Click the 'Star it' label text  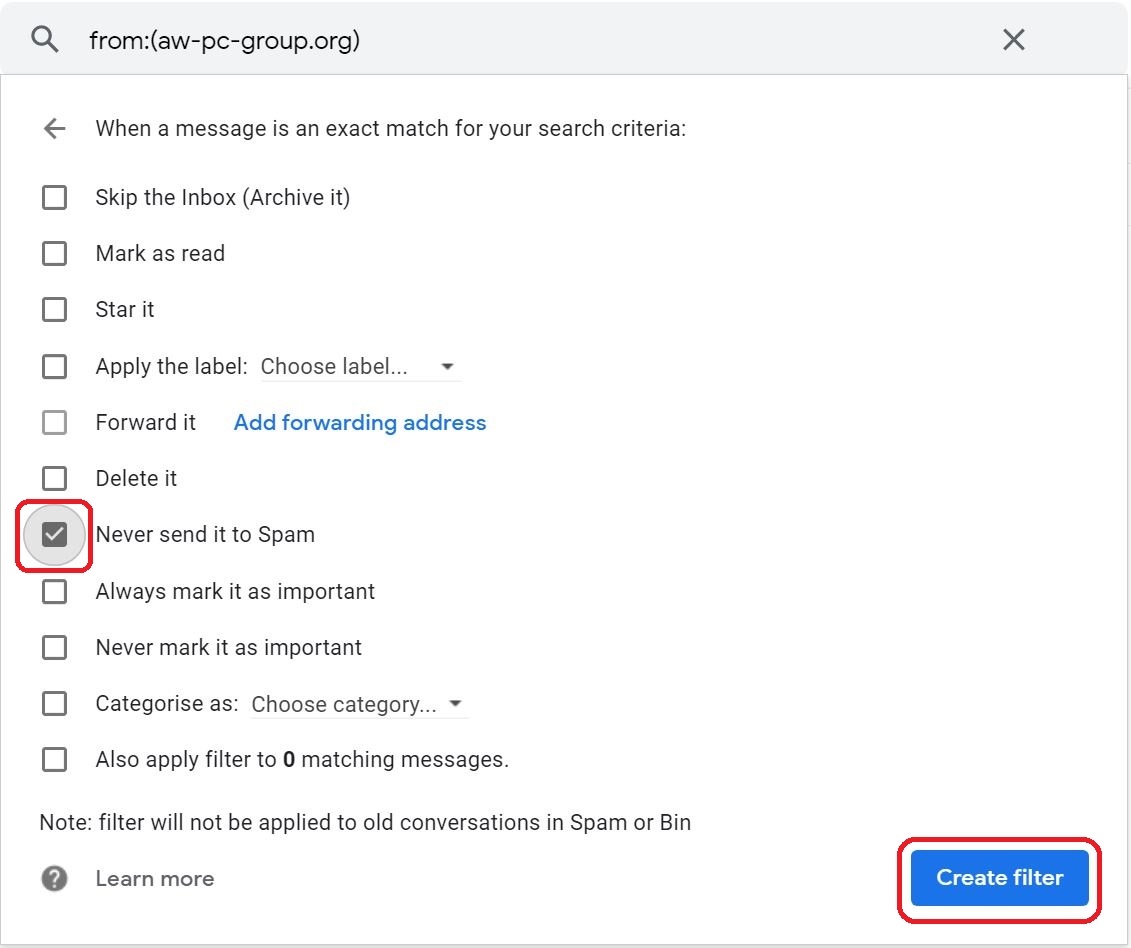point(125,310)
